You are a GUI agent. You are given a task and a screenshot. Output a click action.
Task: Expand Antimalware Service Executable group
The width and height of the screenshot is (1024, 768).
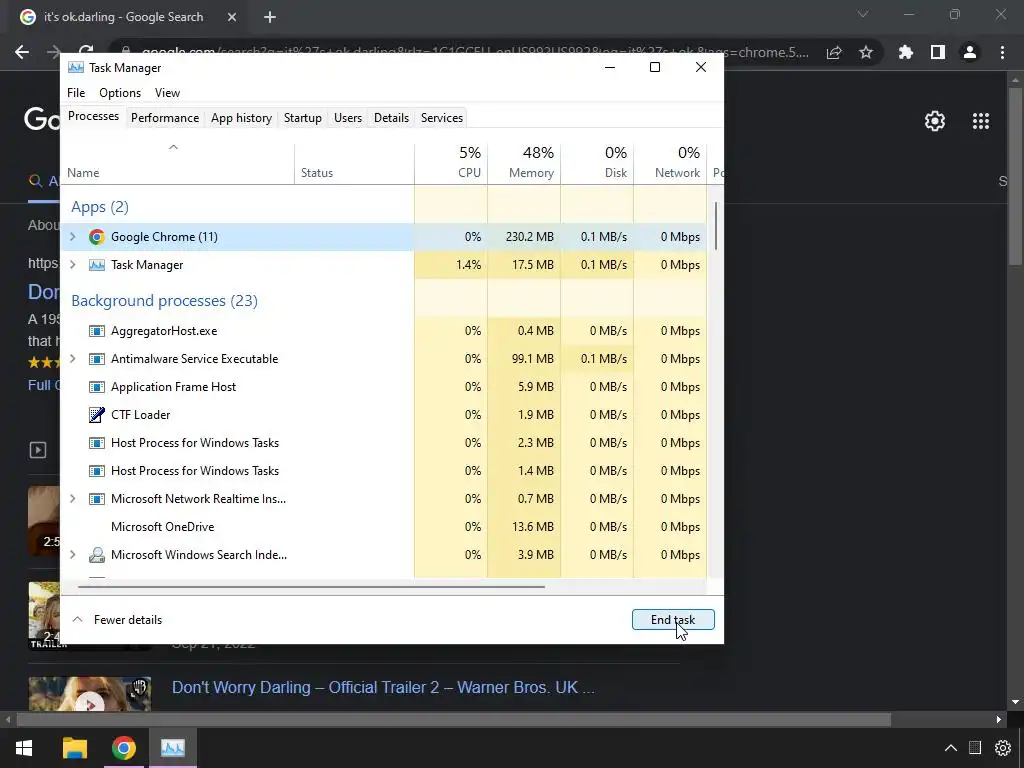tap(72, 359)
